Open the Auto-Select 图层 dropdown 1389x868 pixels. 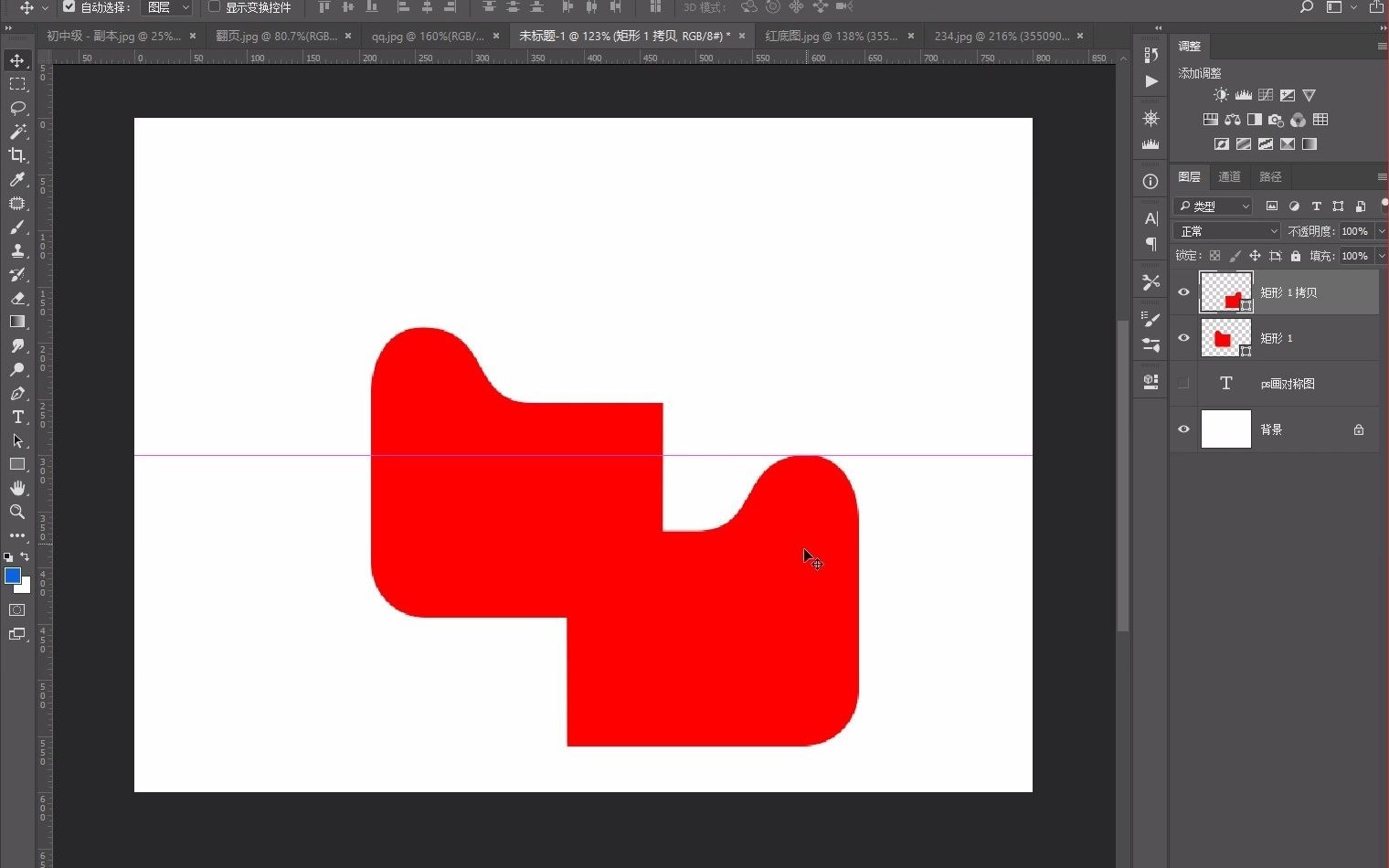[x=167, y=7]
